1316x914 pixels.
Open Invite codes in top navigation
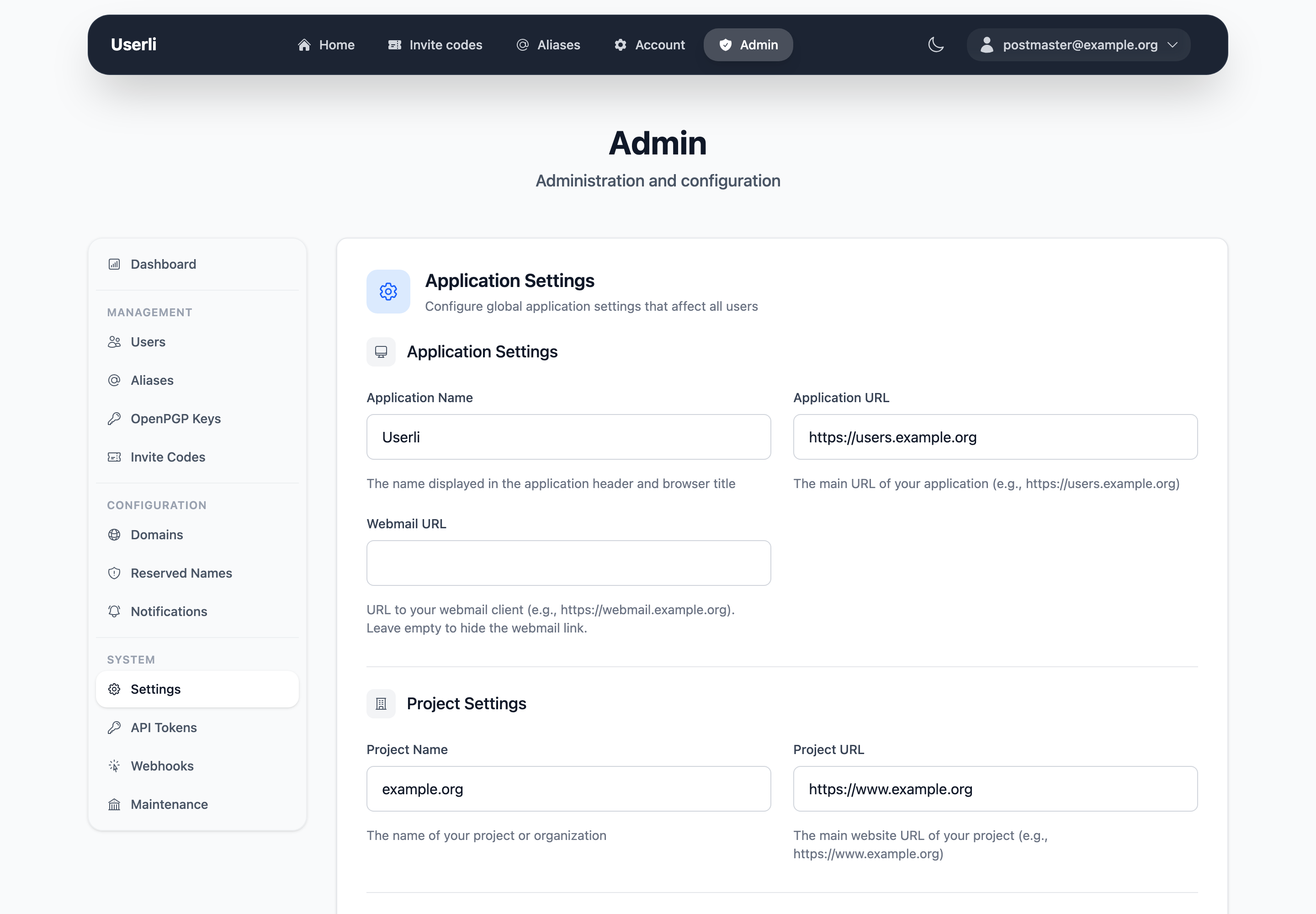pyautogui.click(x=435, y=45)
